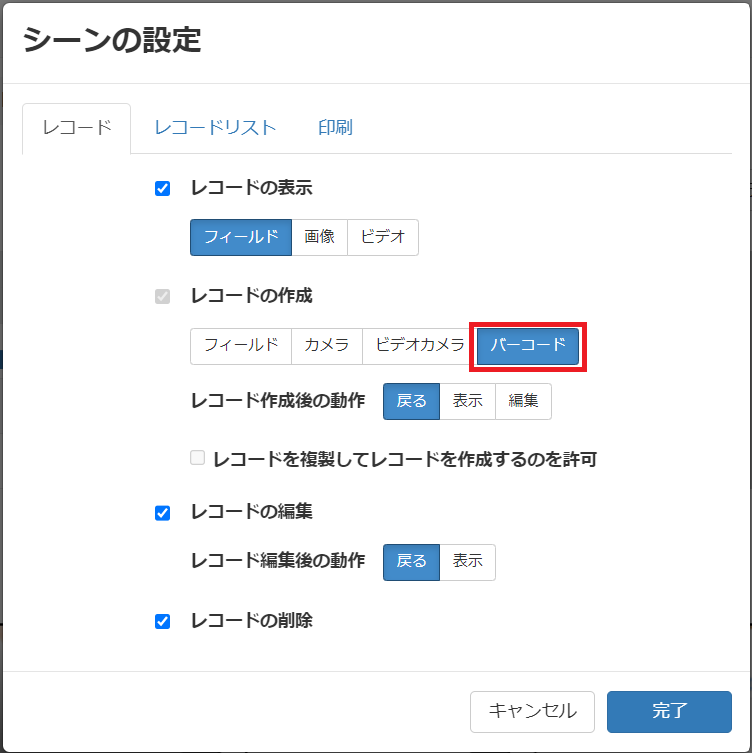
Task: Switch to the レコードリスト tab
Action: (x=215, y=128)
